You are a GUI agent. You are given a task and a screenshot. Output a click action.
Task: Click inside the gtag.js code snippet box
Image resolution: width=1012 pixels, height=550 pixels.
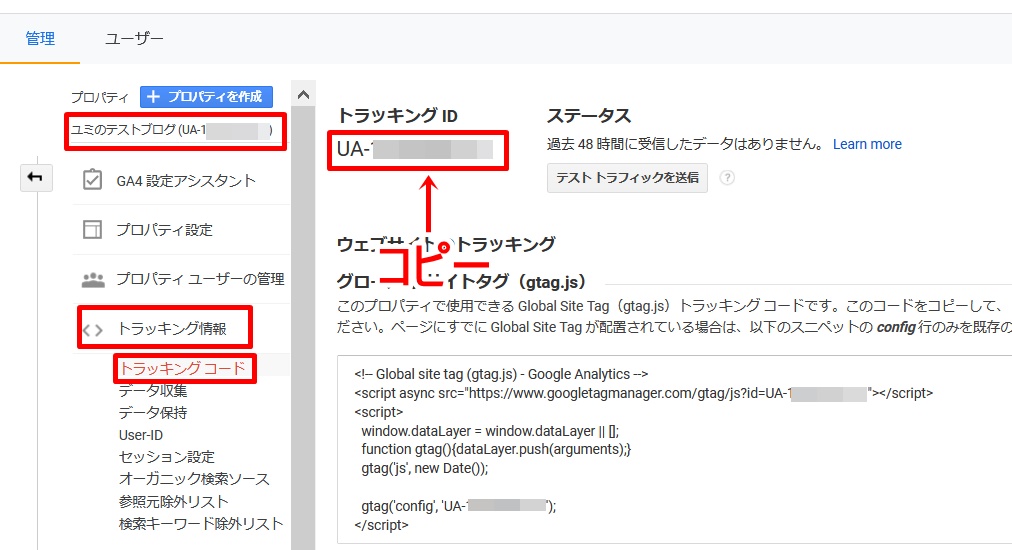pos(674,449)
